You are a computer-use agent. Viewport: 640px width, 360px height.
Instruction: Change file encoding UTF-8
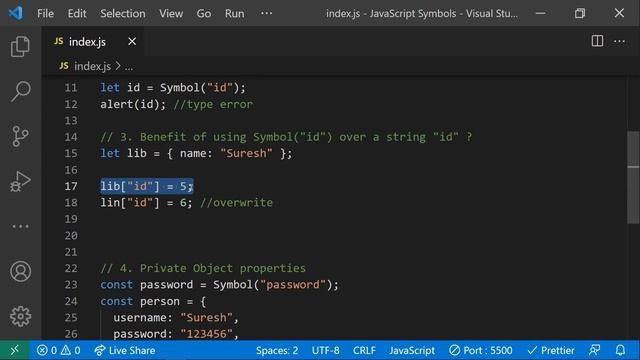pyautogui.click(x=325, y=350)
